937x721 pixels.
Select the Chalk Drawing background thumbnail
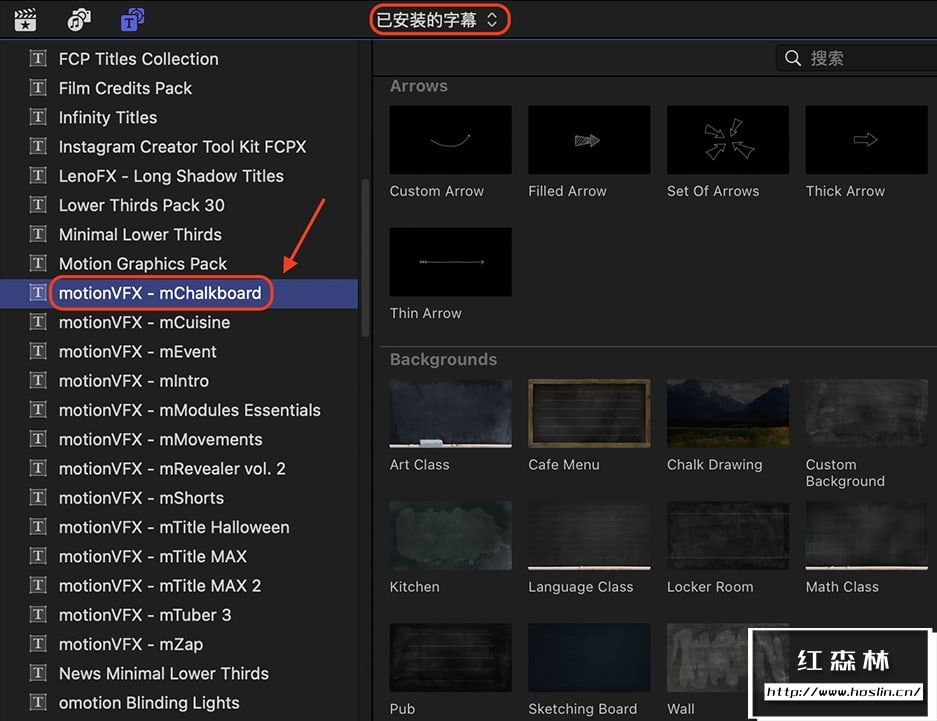tap(728, 413)
